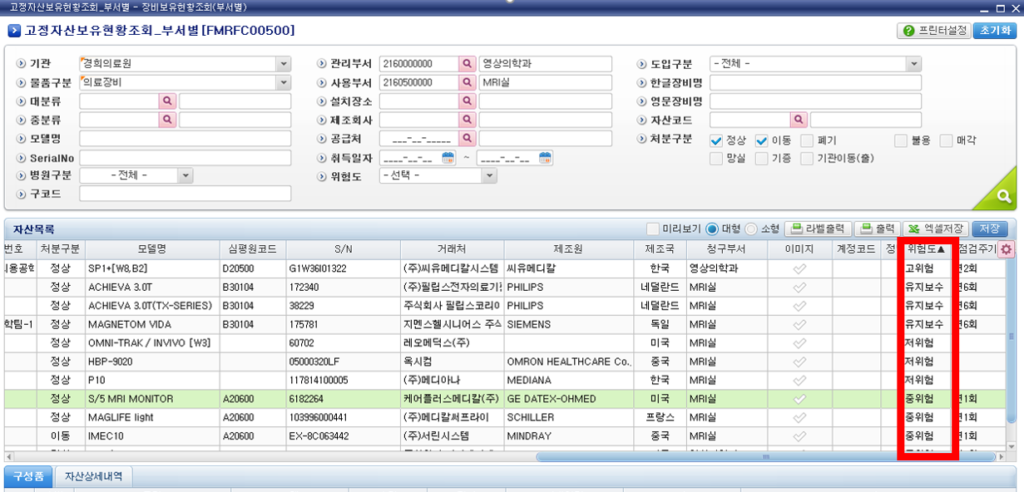
Task: Check the 폐기 checkbox
Action: click(807, 140)
